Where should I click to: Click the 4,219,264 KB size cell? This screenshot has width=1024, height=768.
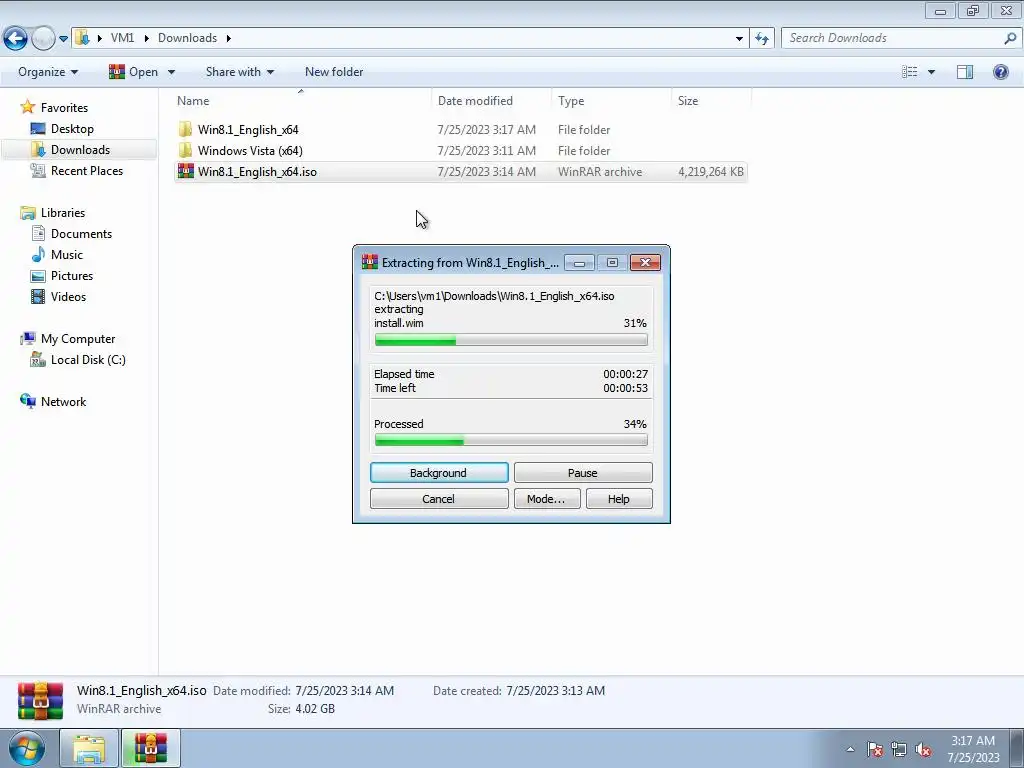(x=711, y=172)
